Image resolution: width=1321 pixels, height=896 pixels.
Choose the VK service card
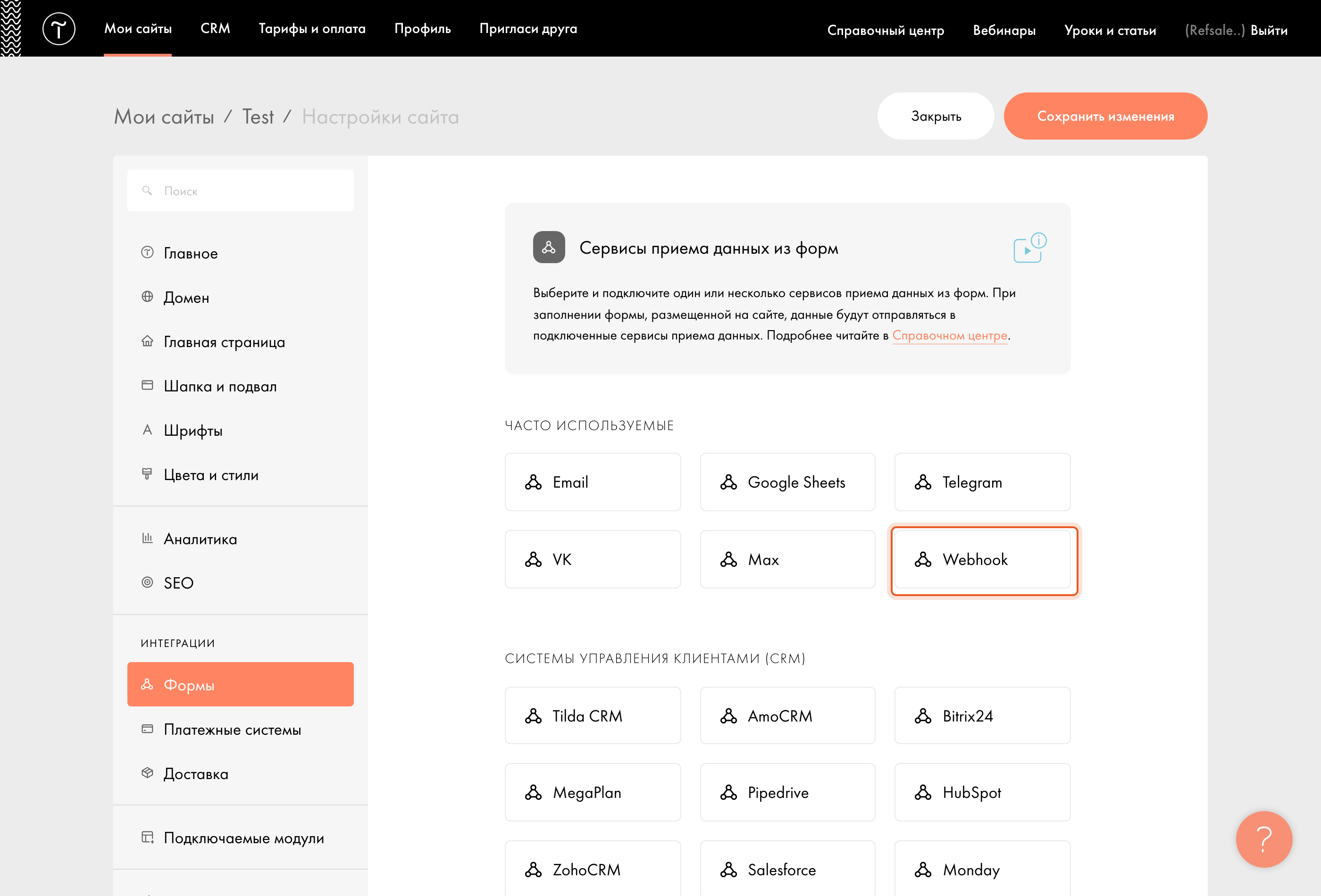(592, 560)
